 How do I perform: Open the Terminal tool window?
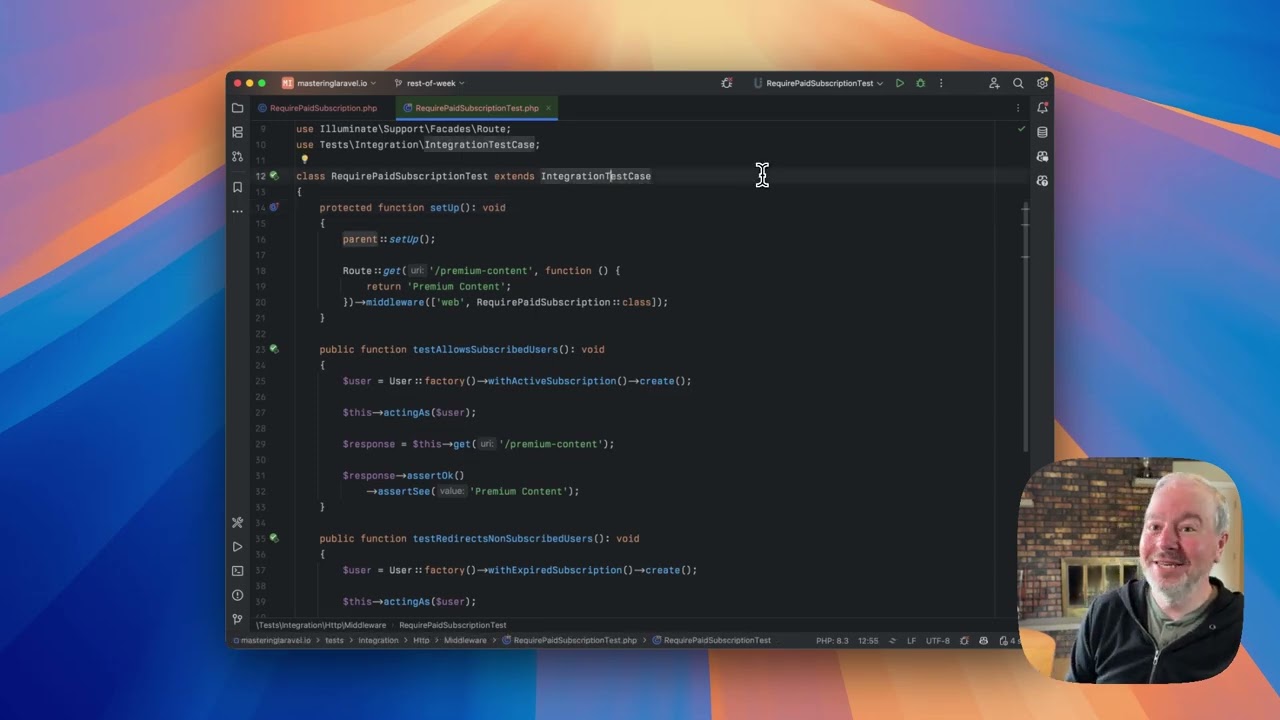237,571
